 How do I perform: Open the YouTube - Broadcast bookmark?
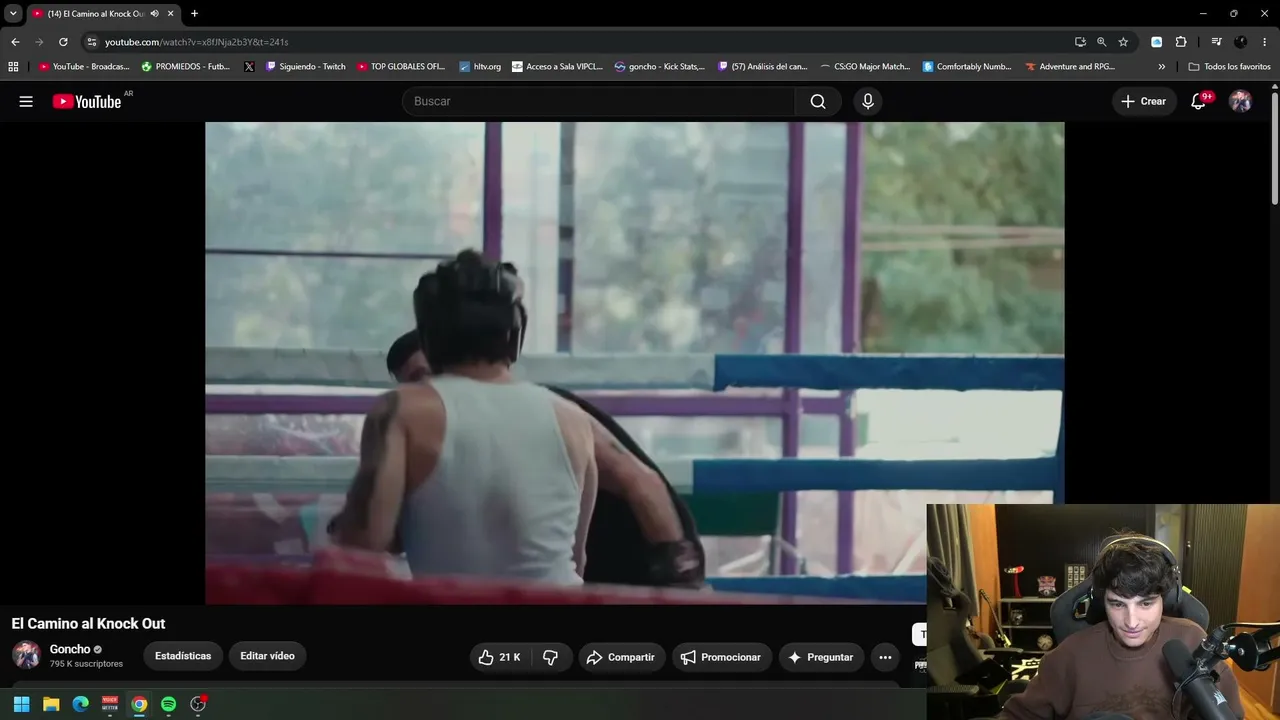click(x=84, y=67)
